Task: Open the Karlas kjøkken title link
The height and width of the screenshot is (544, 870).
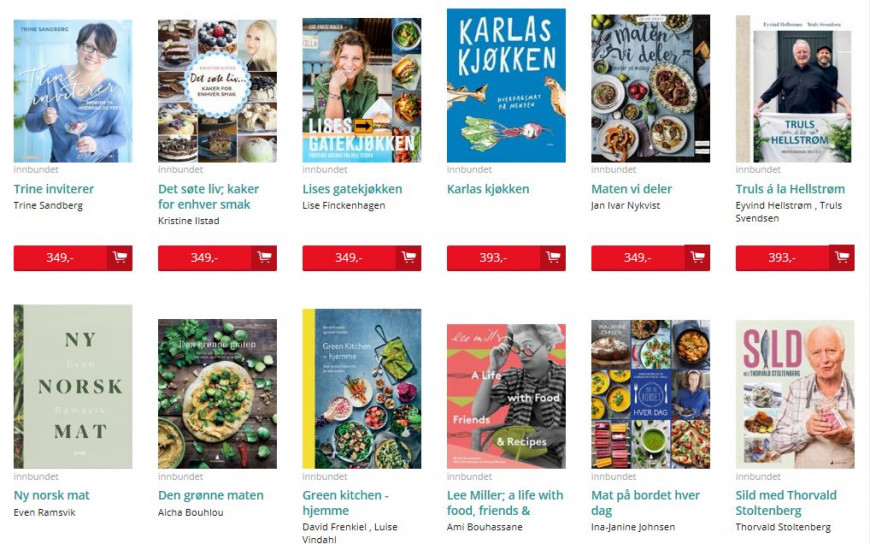Action: [488, 189]
